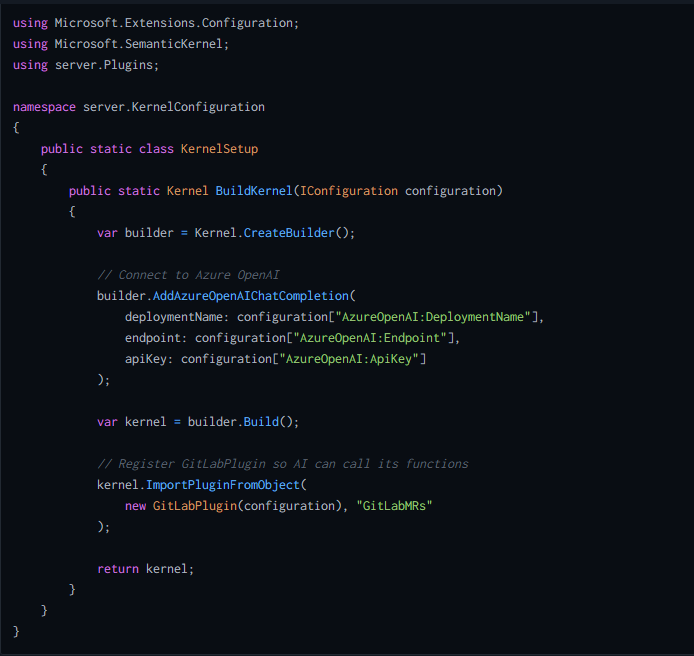This screenshot has width=694, height=656.
Task: Select the KernelSetup class name
Action: pyautogui.click(x=219, y=148)
